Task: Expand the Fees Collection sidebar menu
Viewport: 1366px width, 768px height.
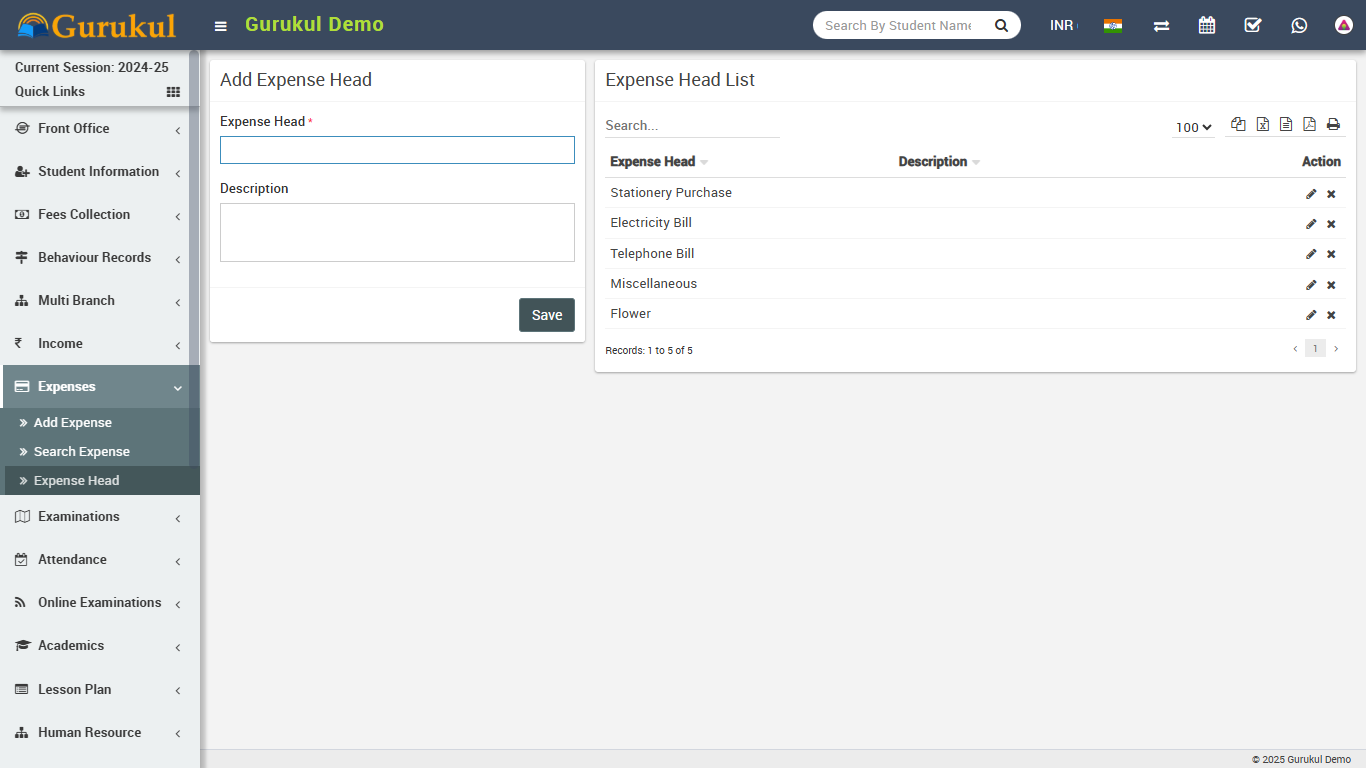Action: (x=84, y=215)
